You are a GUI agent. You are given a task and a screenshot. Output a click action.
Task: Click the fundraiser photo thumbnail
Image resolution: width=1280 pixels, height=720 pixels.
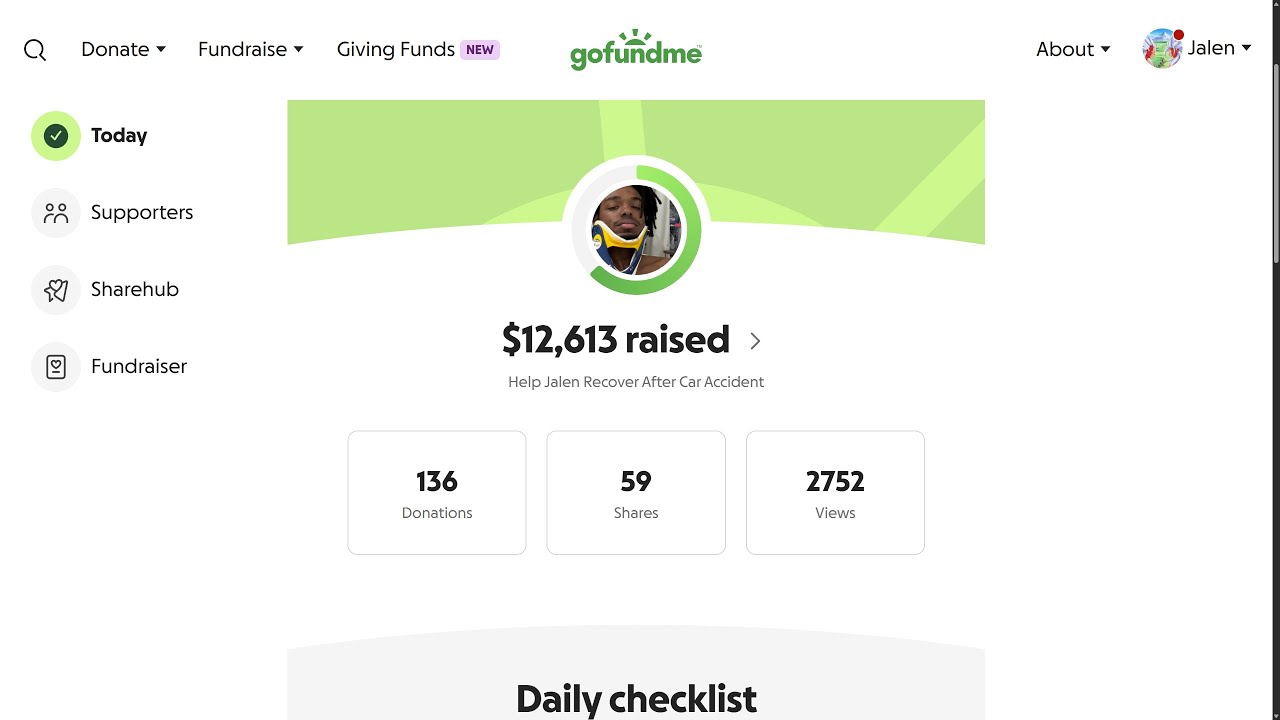click(x=636, y=230)
